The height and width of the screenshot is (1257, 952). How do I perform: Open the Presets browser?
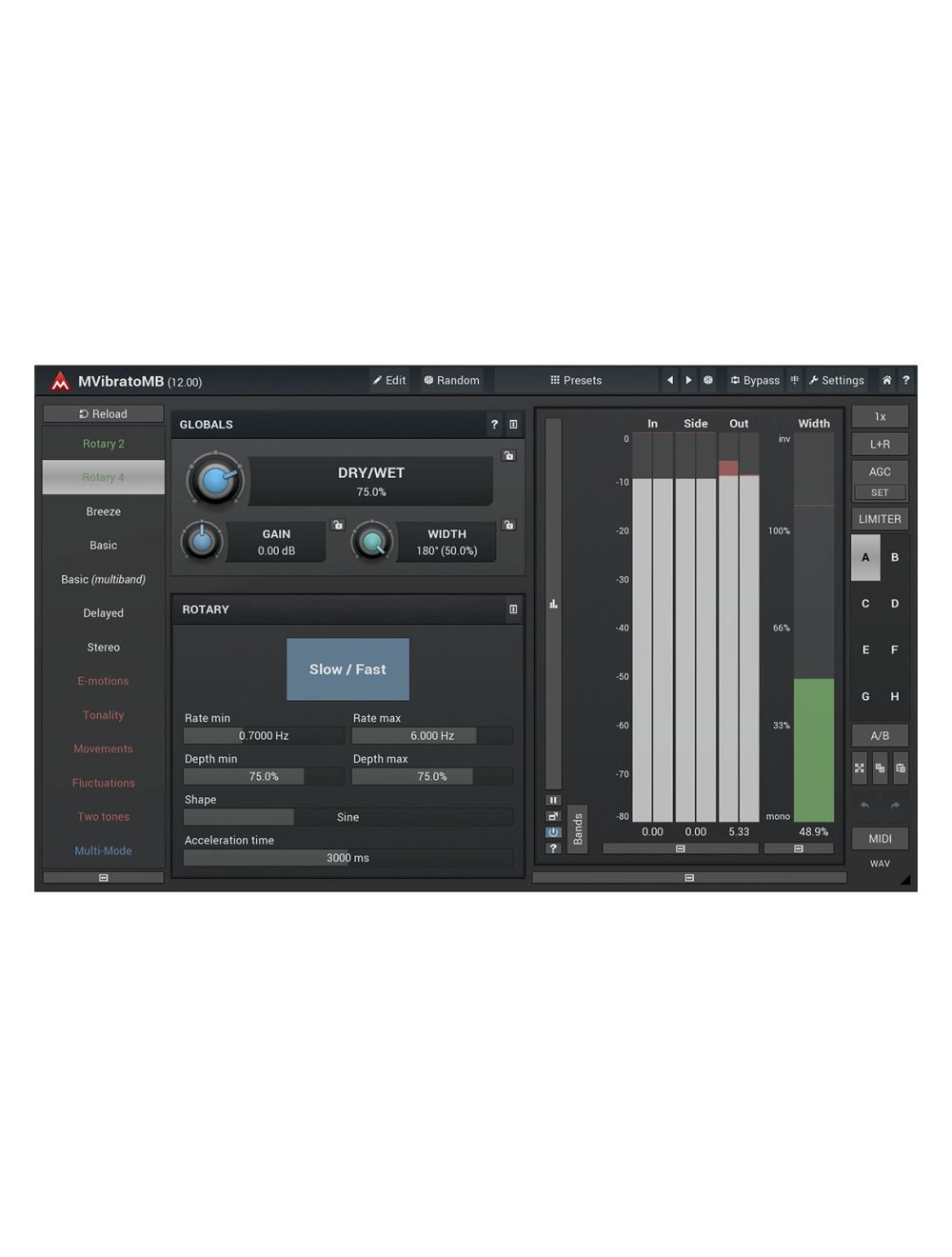[x=576, y=380]
